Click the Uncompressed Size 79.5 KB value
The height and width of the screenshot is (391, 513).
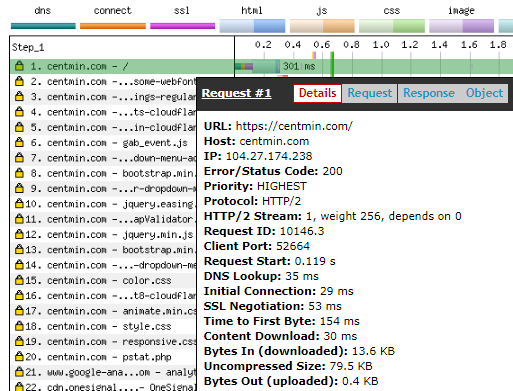coord(351,366)
